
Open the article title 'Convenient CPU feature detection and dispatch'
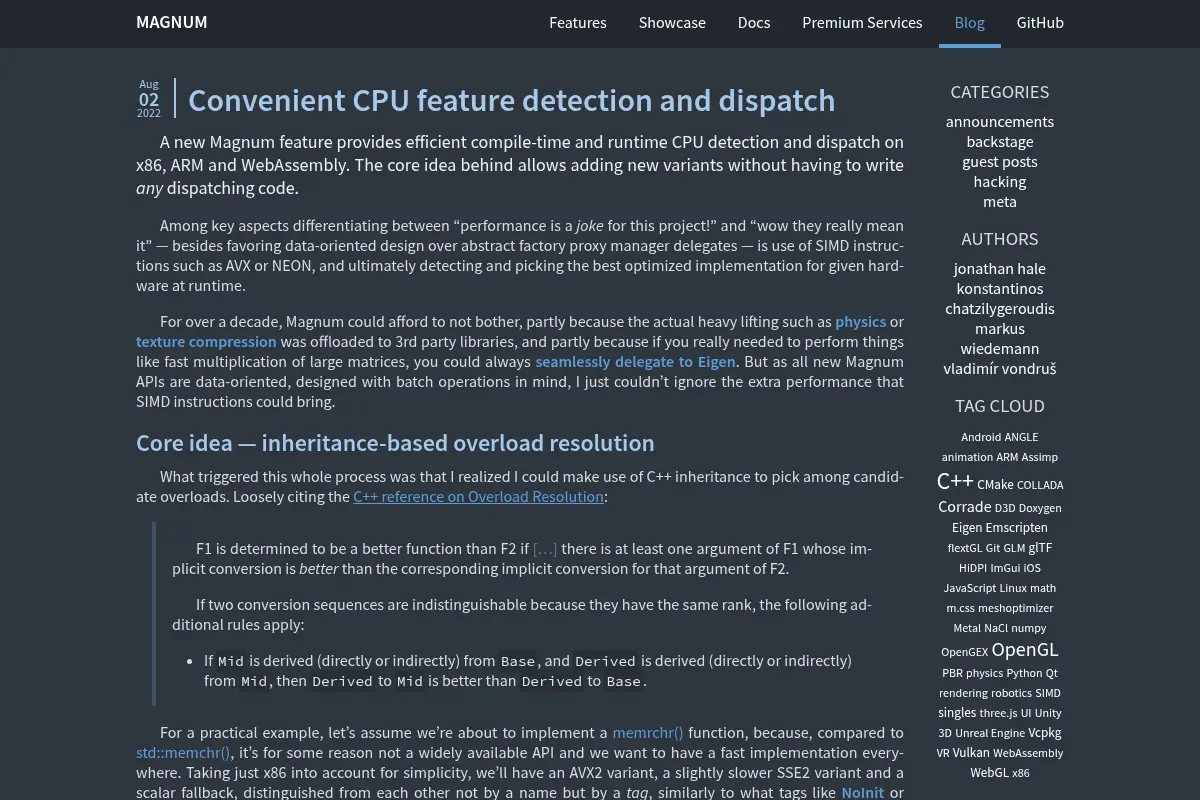(511, 100)
